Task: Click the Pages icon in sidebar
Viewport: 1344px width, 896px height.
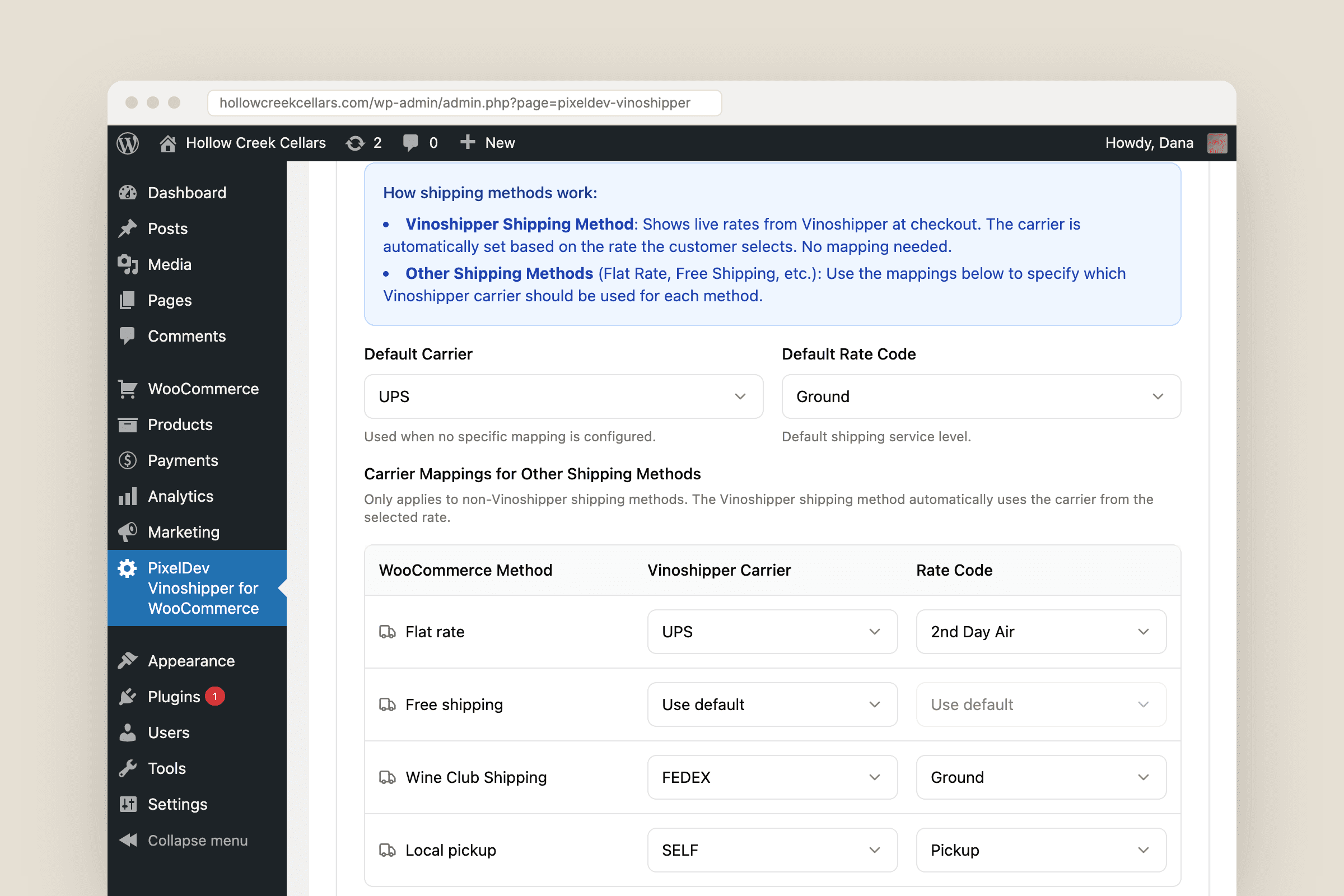Action: 128,300
